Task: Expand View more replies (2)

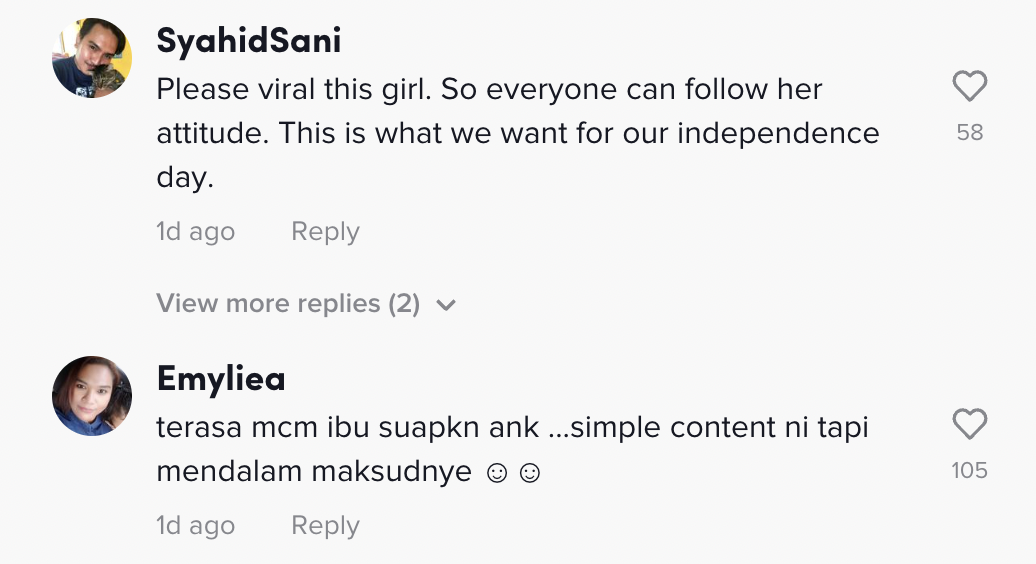Action: pos(288,304)
